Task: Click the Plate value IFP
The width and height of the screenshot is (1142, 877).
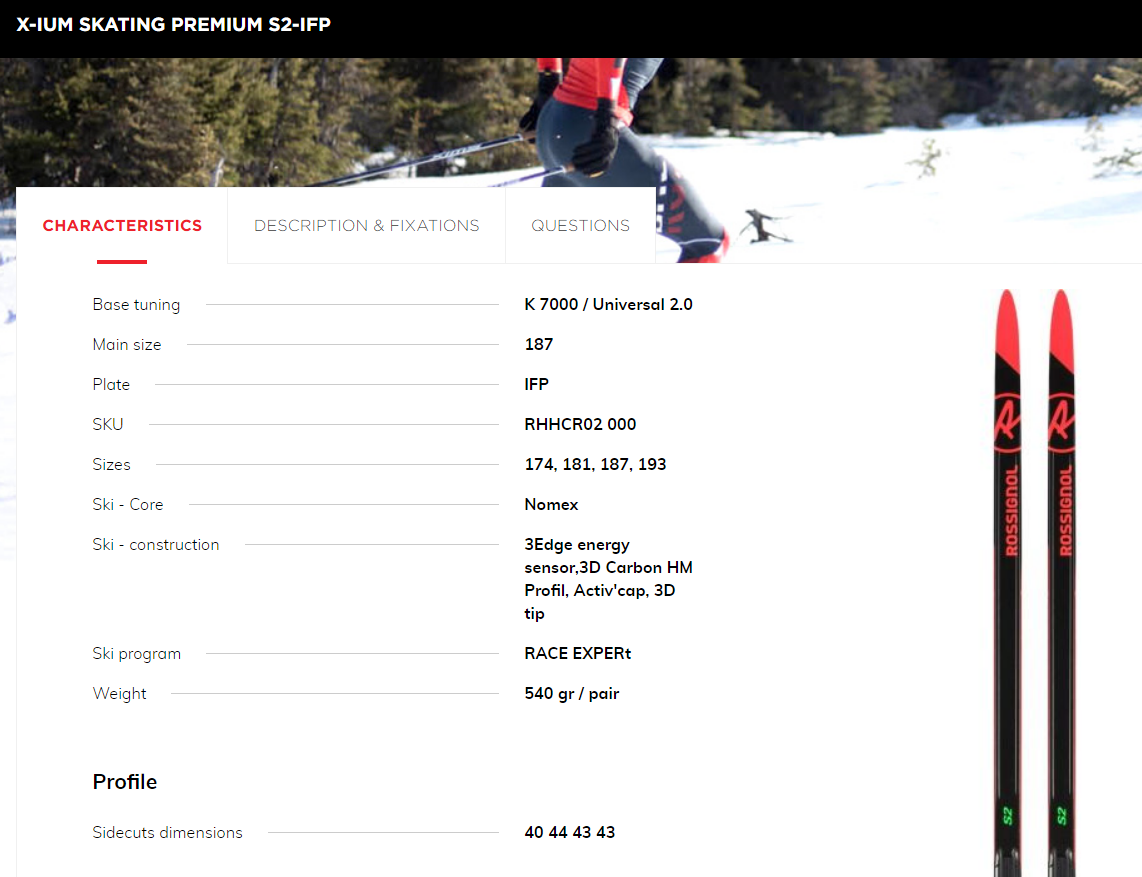Action: (537, 384)
